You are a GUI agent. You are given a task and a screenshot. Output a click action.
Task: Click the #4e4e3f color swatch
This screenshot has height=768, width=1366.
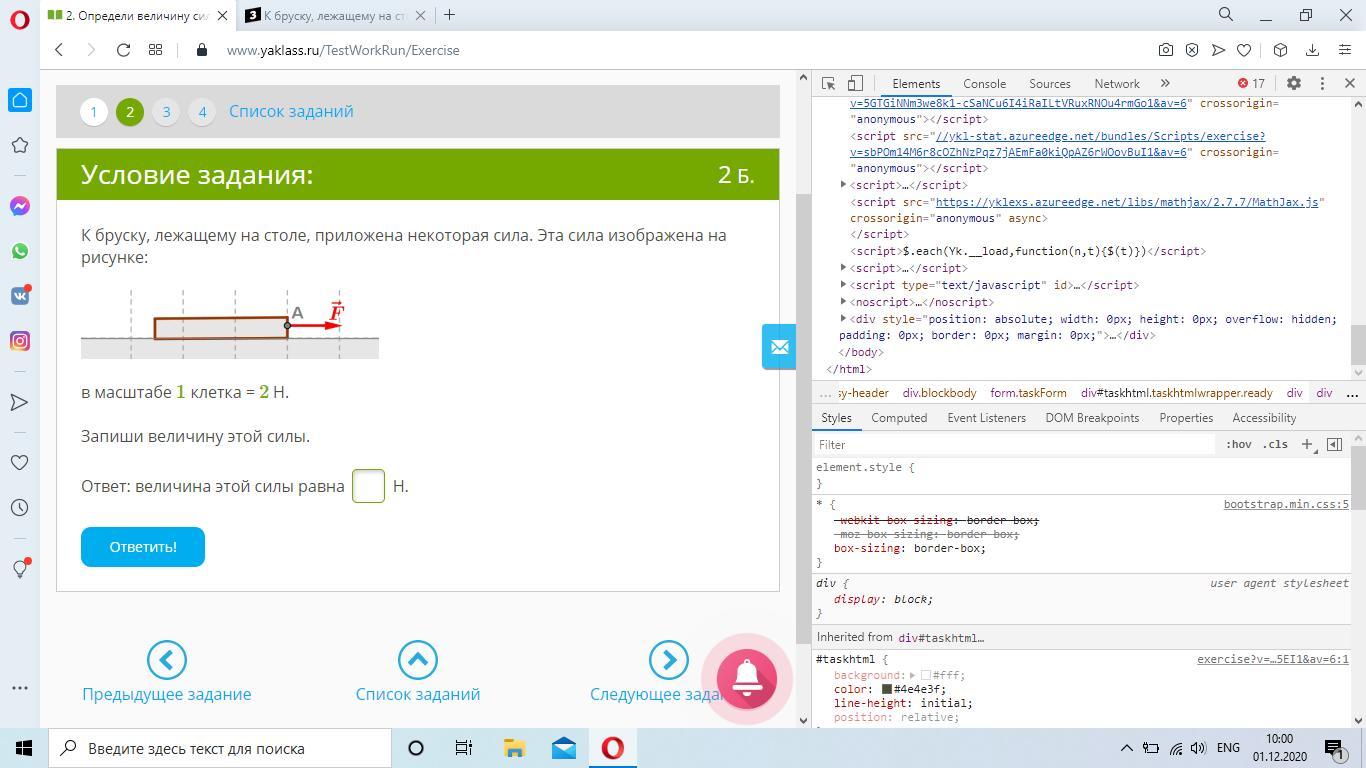point(886,689)
